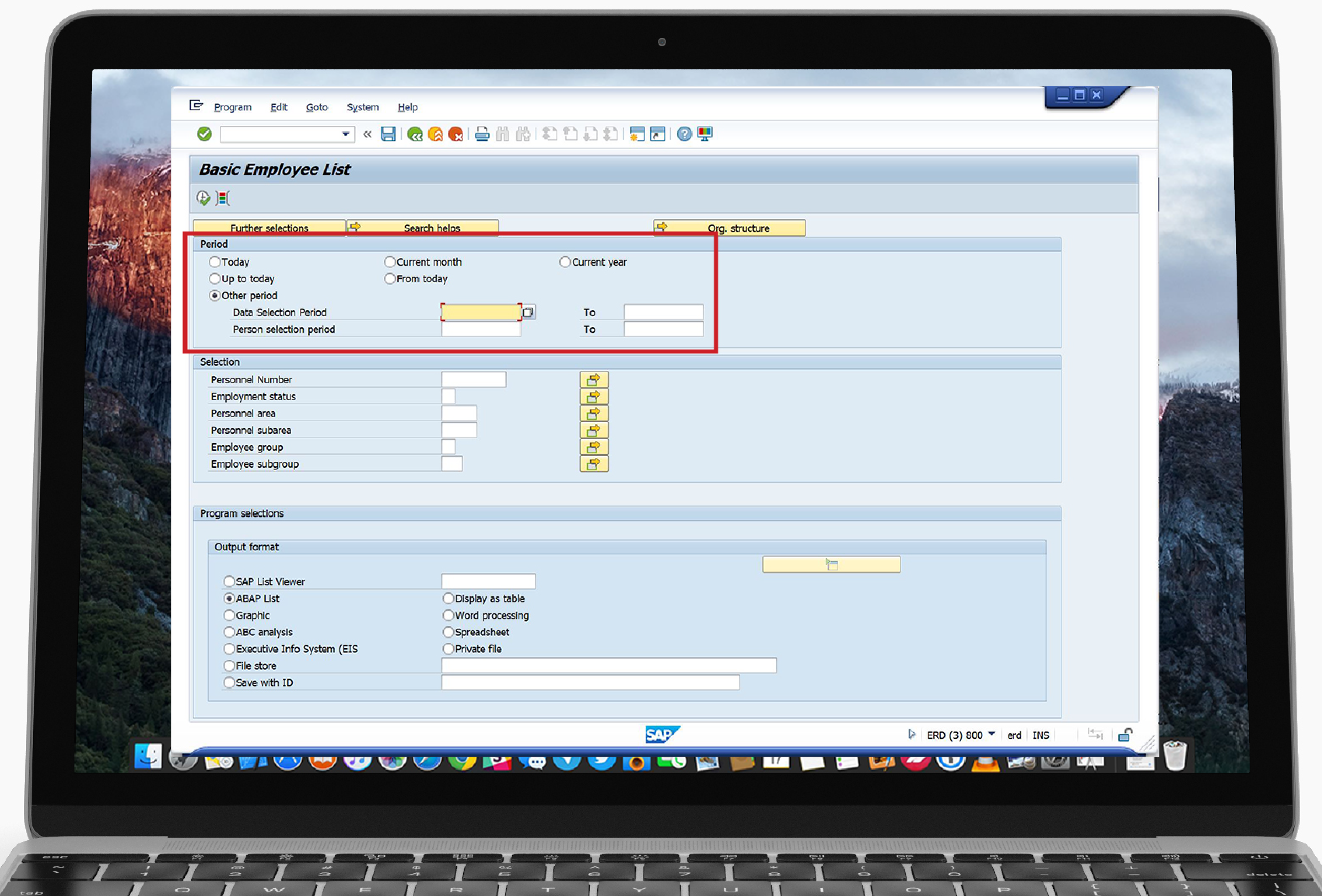Choose Current month as the period
Screen dimensions: 1322x896
(390, 262)
